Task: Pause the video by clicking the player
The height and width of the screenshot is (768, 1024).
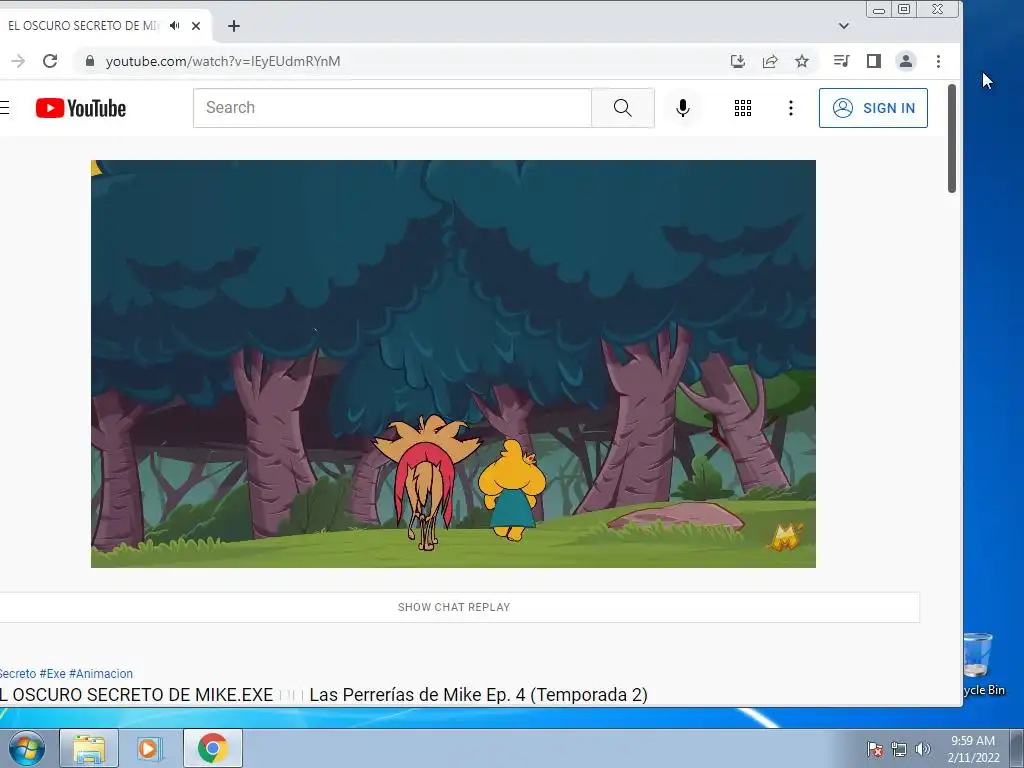Action: point(453,364)
